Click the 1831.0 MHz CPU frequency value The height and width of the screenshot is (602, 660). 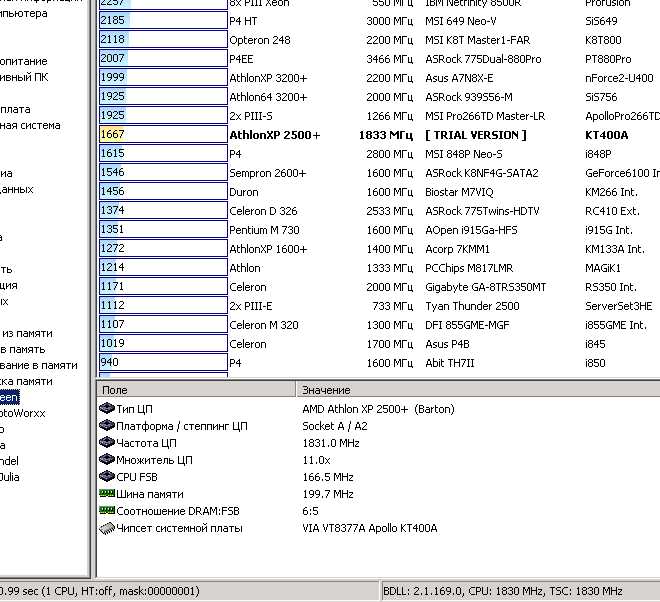click(331, 443)
